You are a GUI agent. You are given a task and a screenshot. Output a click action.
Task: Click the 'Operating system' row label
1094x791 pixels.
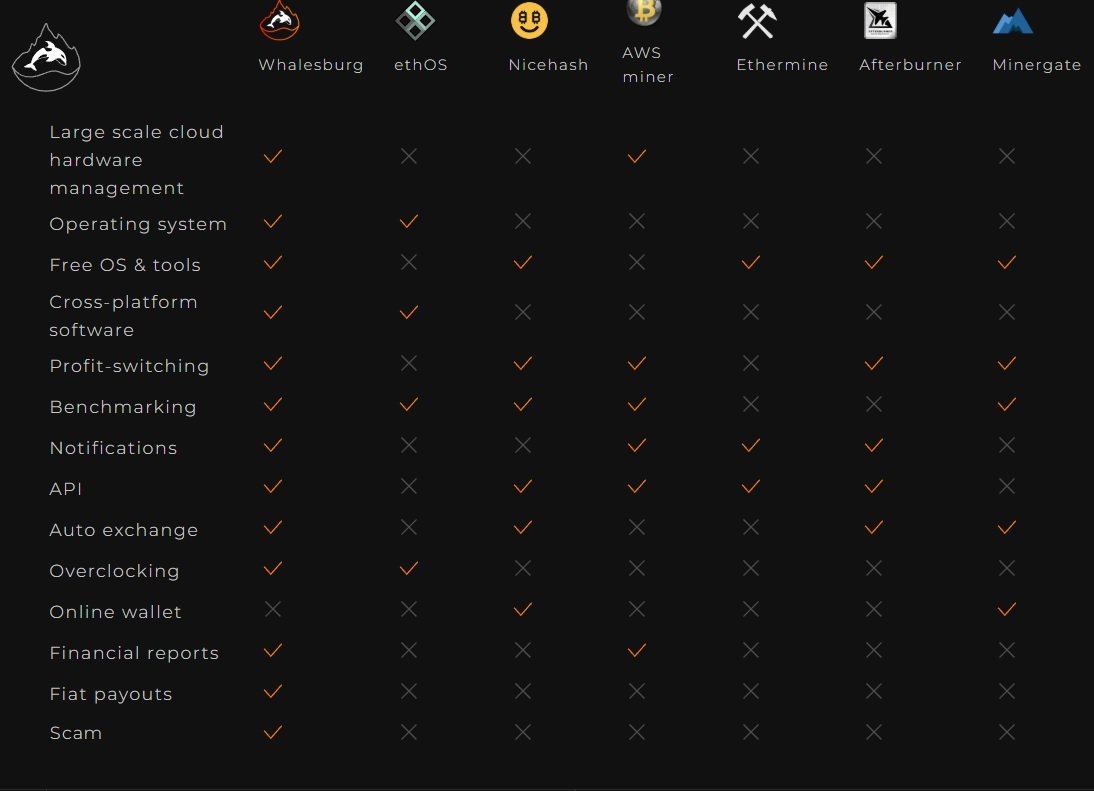coord(138,225)
